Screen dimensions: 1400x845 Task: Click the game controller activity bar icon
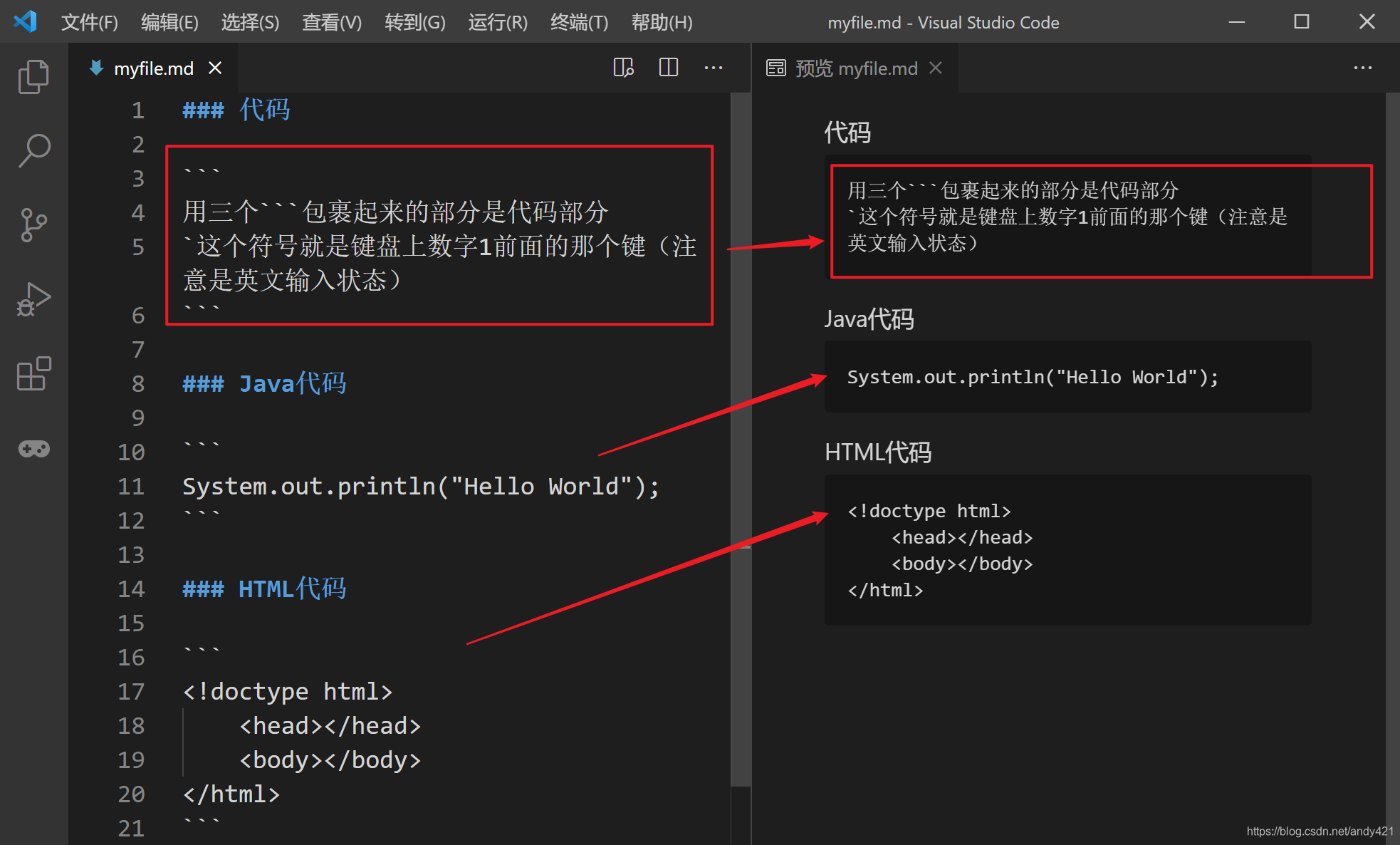[33, 449]
